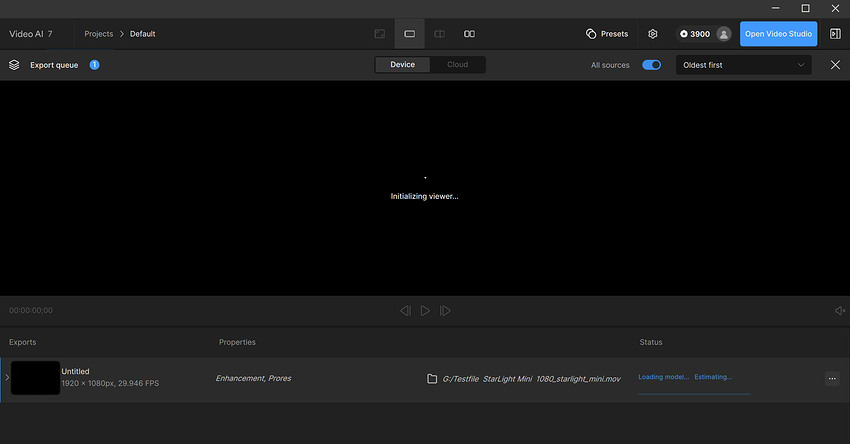The width and height of the screenshot is (850, 444).
Task: Open the Oldest first sort dropdown
Action: (743, 65)
